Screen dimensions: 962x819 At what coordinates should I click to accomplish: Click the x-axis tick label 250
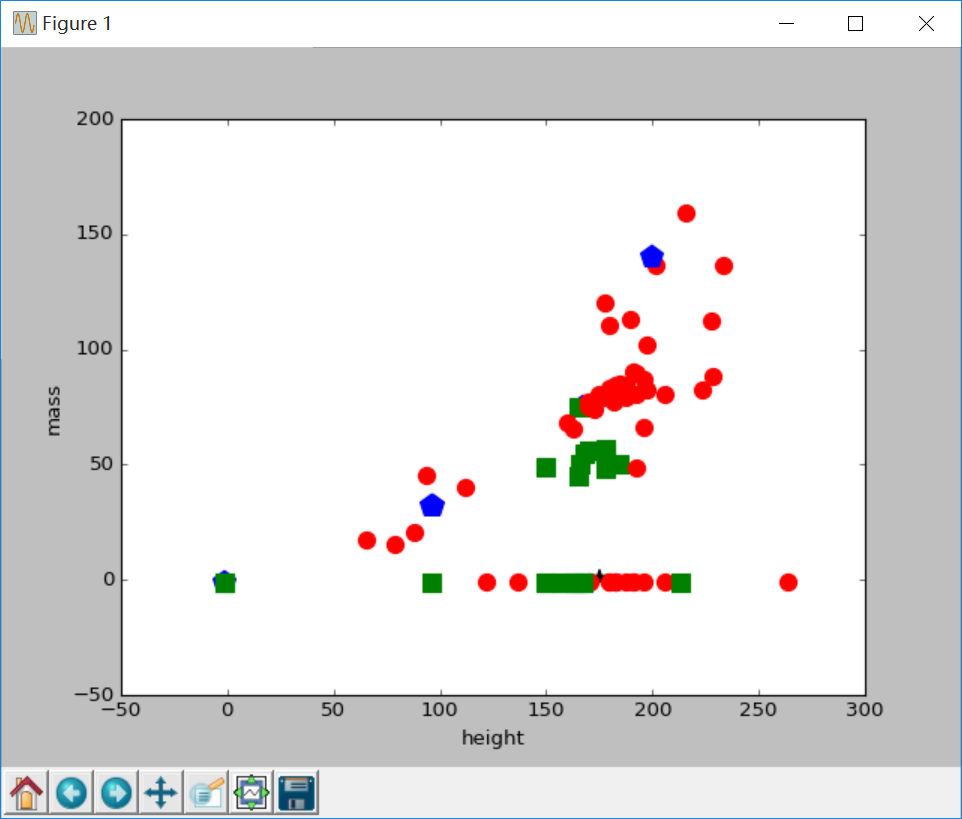pos(758,710)
